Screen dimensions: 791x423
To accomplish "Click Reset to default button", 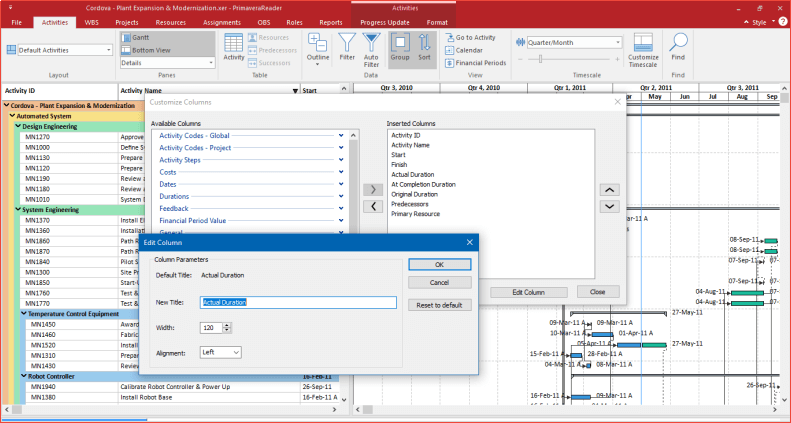I will pyautogui.click(x=439, y=305).
